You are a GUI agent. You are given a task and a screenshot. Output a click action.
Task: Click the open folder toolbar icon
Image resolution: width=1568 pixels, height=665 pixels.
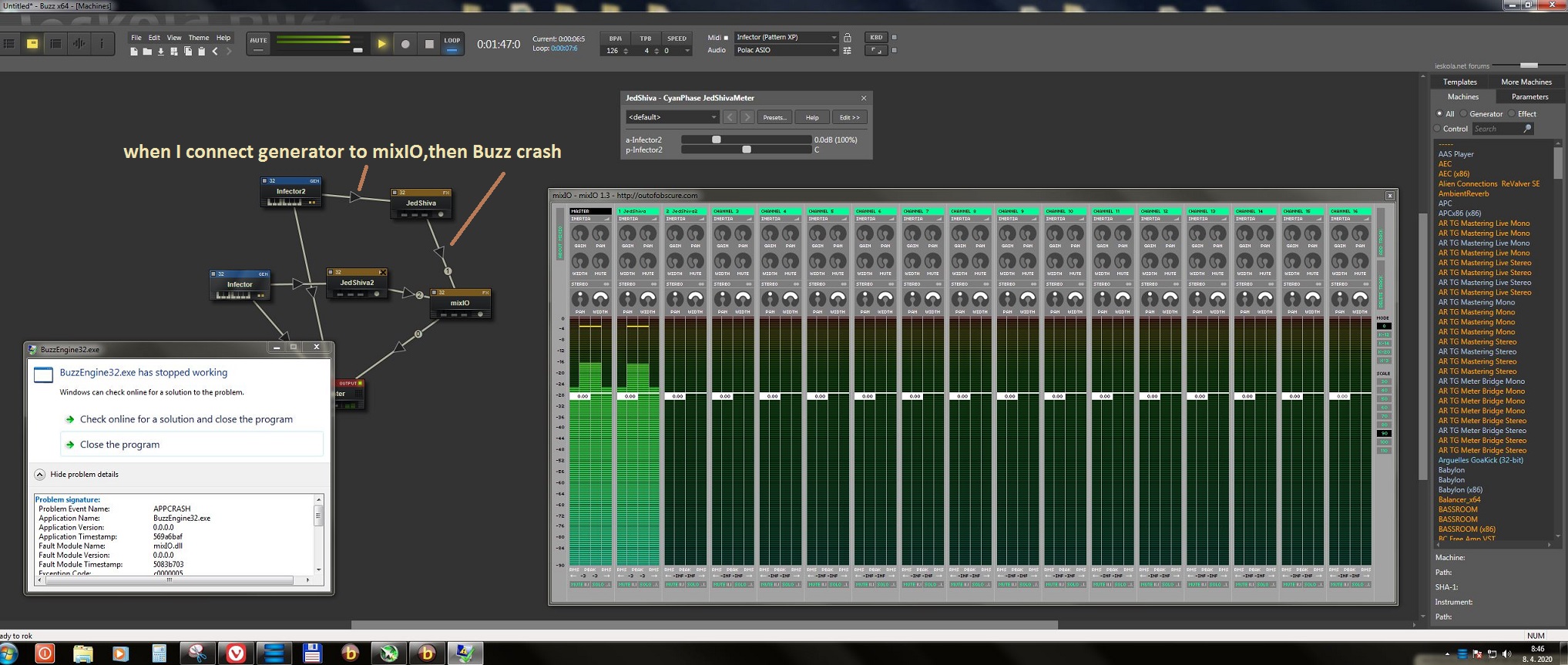[x=147, y=52]
